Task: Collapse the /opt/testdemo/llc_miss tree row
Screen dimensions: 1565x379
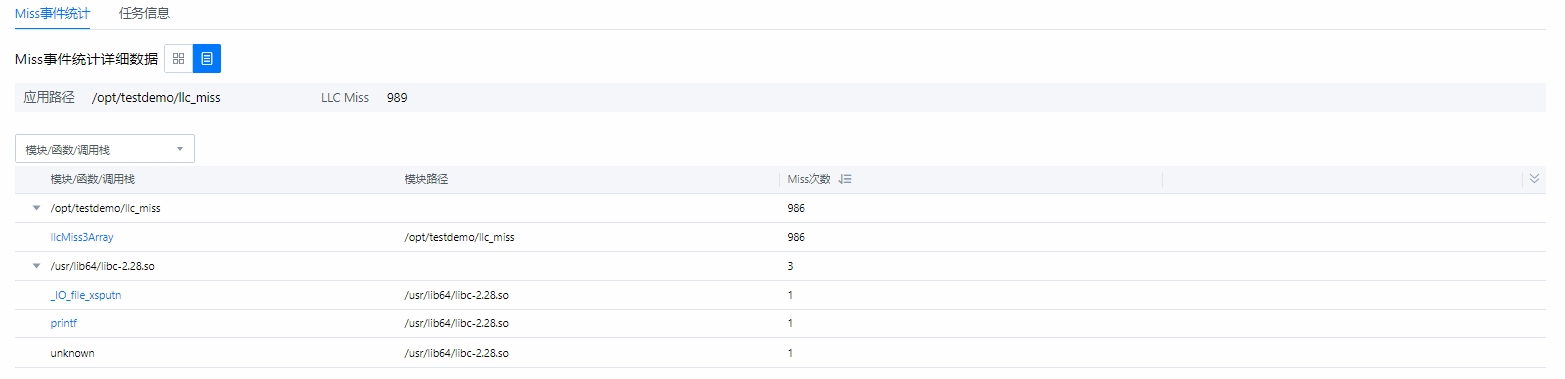Action: 37,209
